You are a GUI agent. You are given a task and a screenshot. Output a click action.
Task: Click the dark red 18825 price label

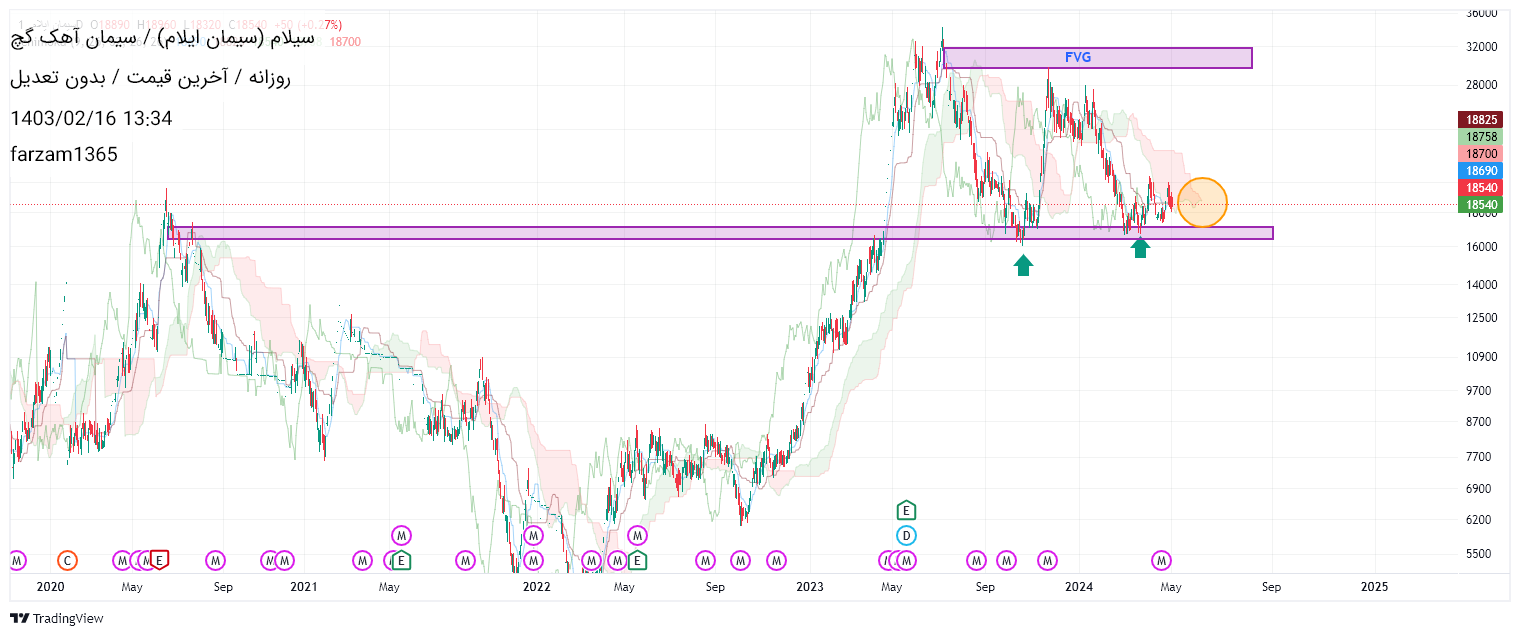(1481, 119)
